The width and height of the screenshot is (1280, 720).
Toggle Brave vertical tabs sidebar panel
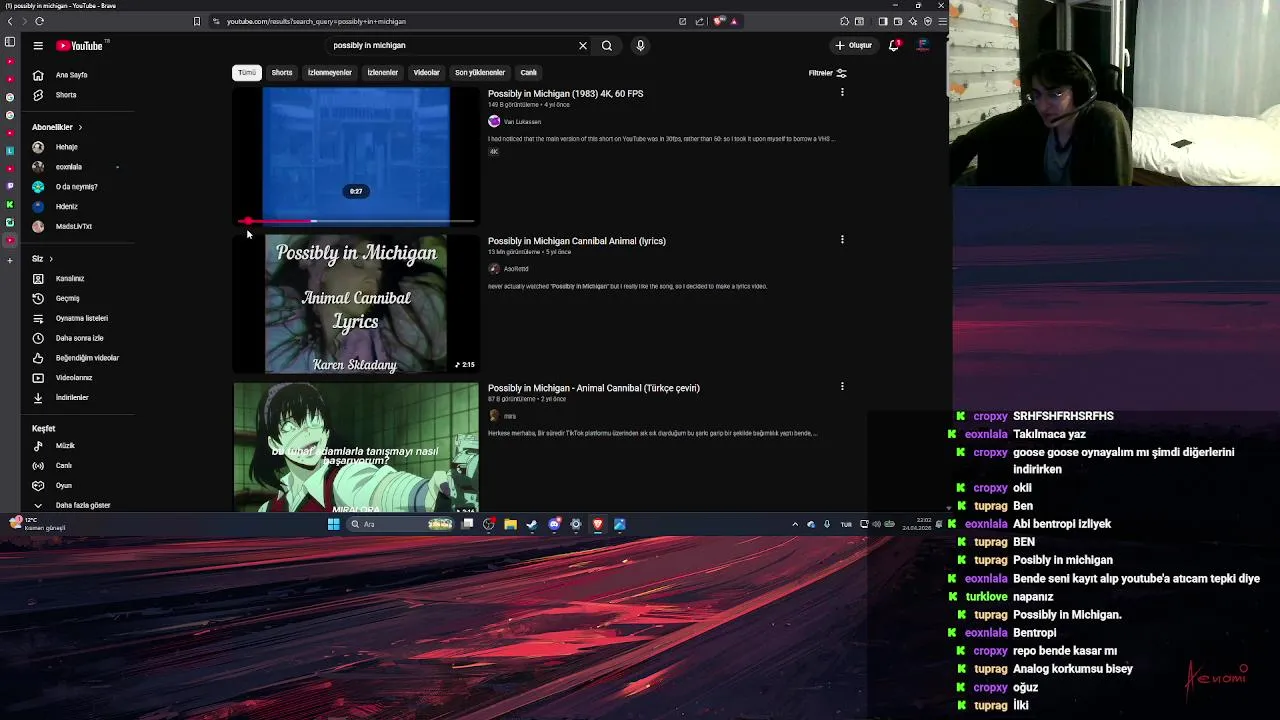tap(10, 42)
